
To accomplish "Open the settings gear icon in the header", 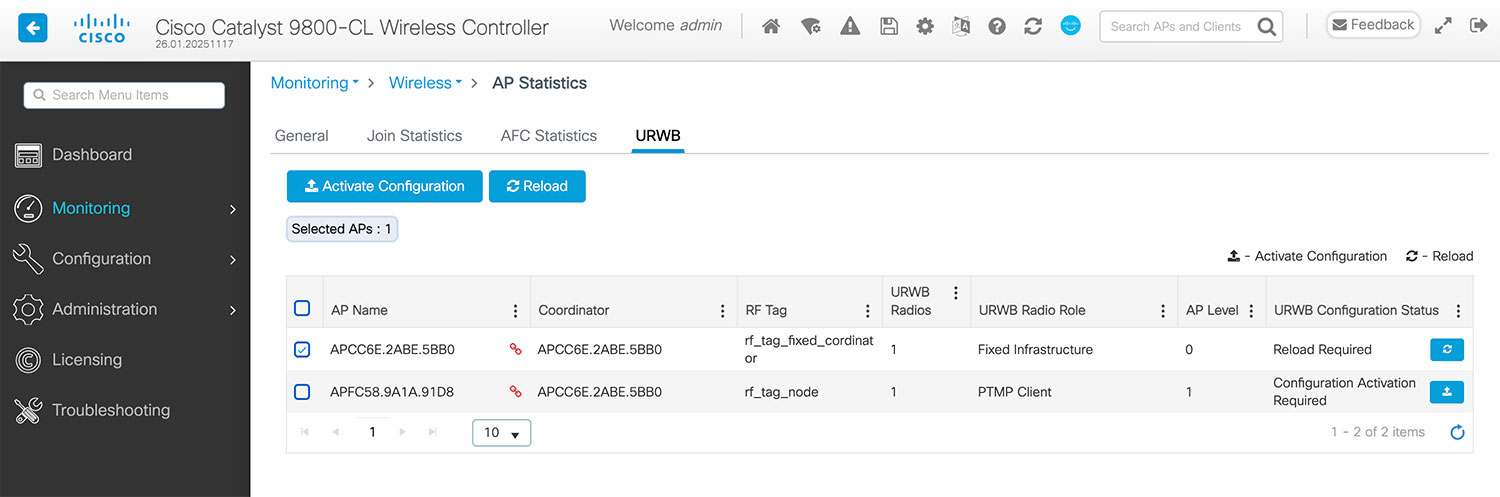I will [925, 27].
